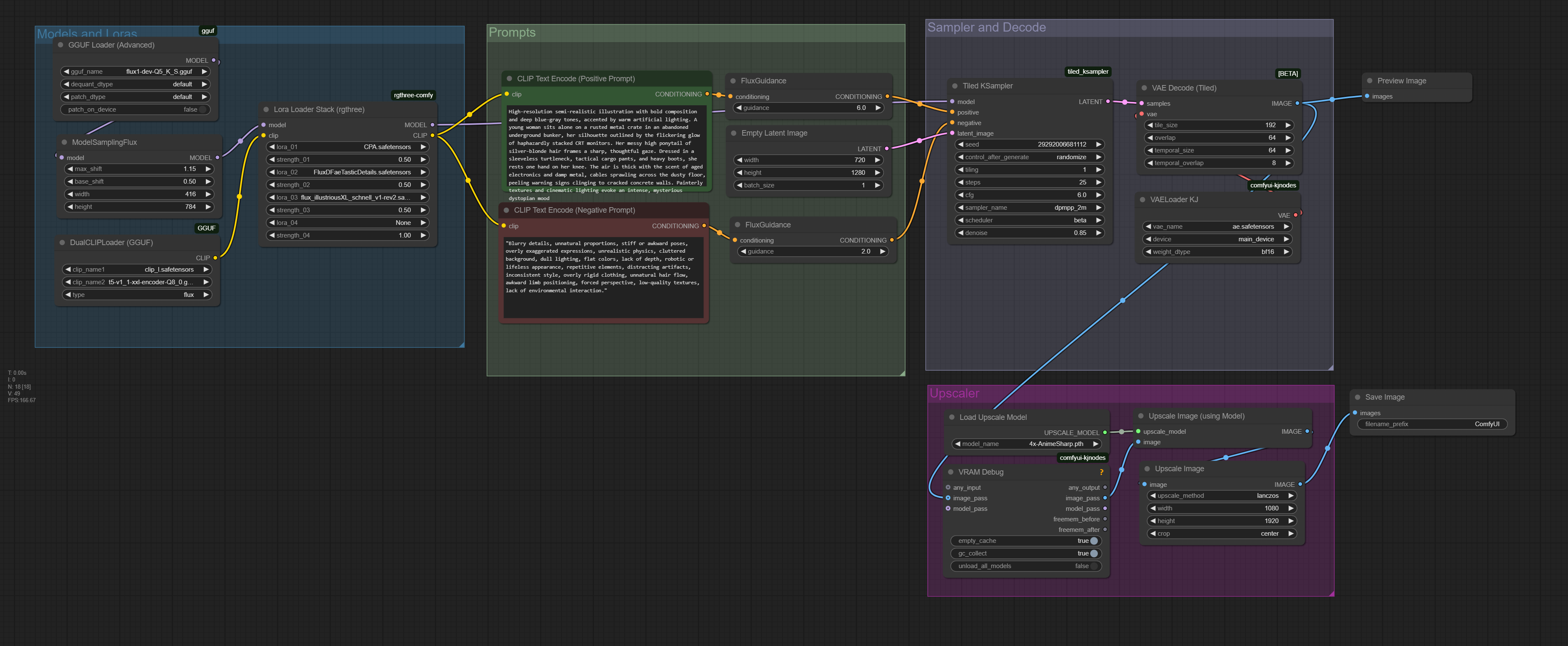This screenshot has height=646, width=1568.
Task: Increase steps value with the right arrow
Action: (1098, 182)
